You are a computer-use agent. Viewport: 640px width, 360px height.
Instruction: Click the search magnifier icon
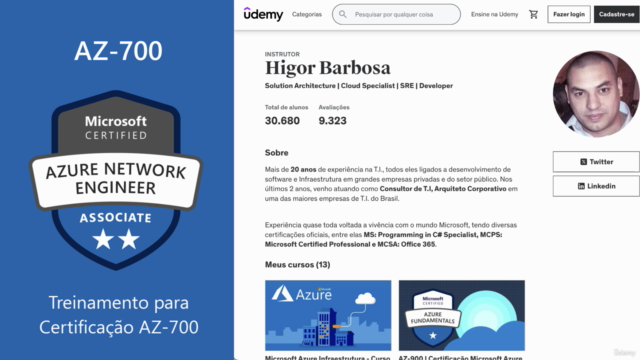click(343, 14)
